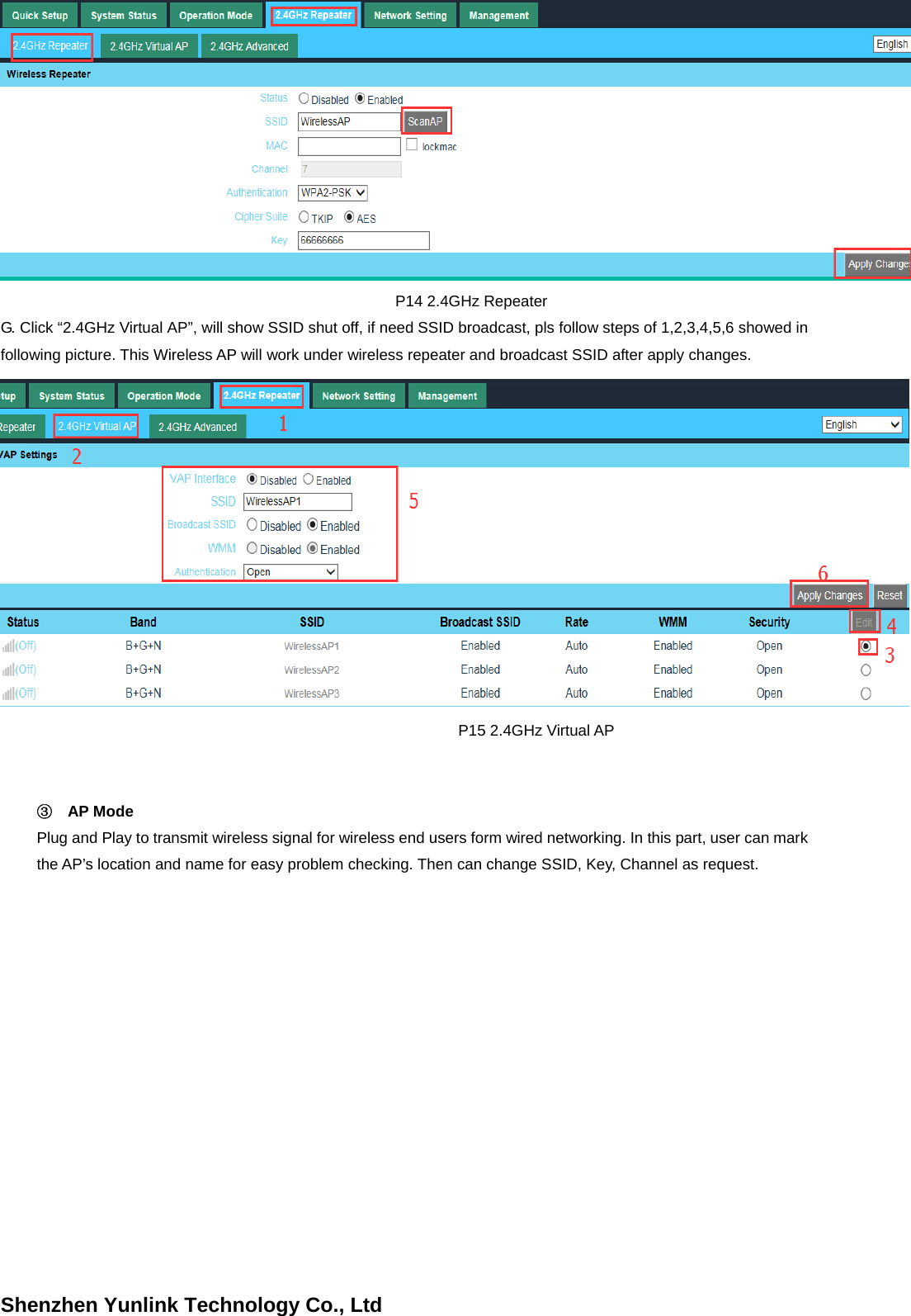This screenshot has height=1316, width=911.
Task: Open the English language dropdown on VAP Settings page
Action: point(862,424)
